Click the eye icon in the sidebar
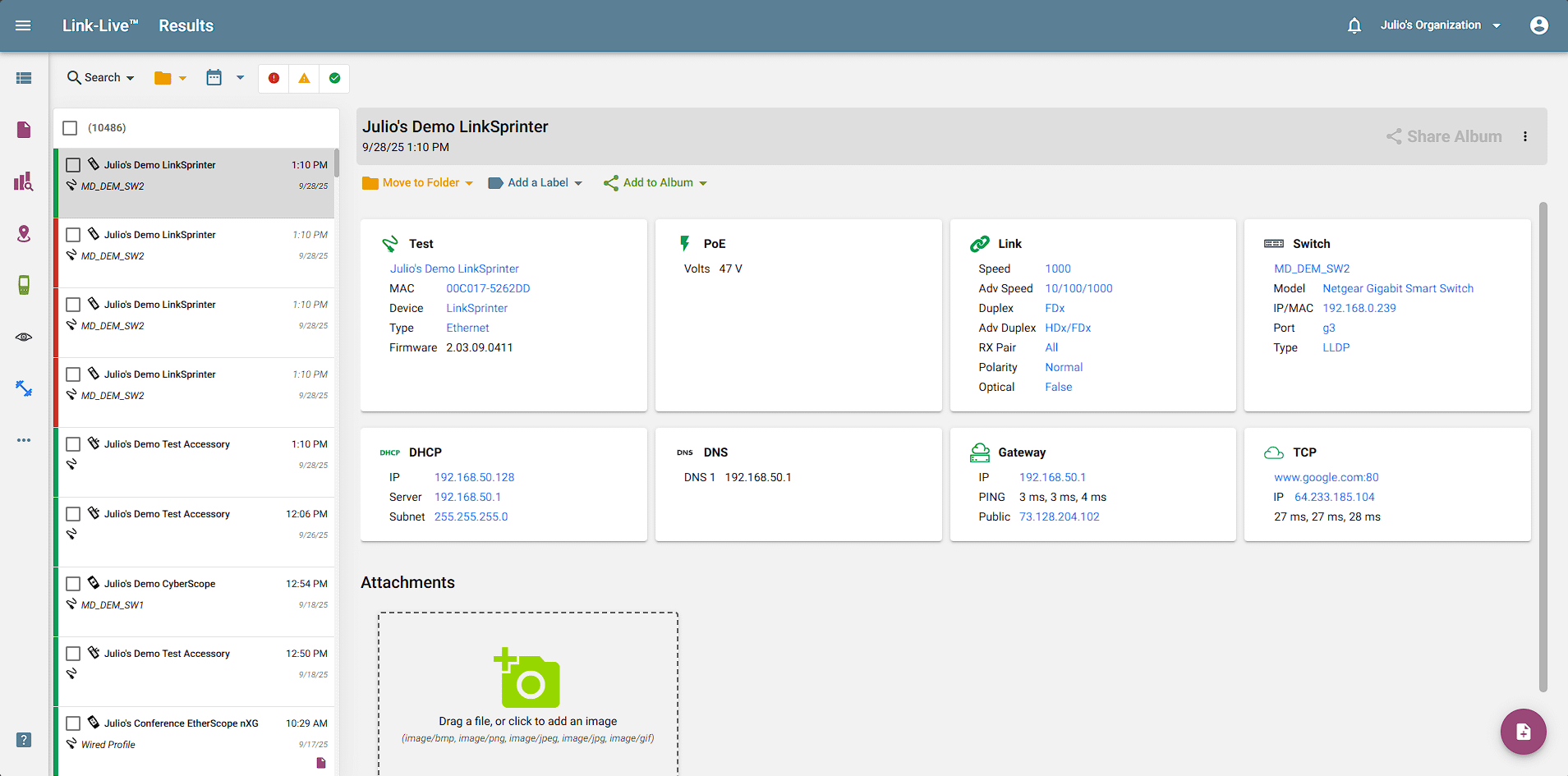 coord(24,337)
